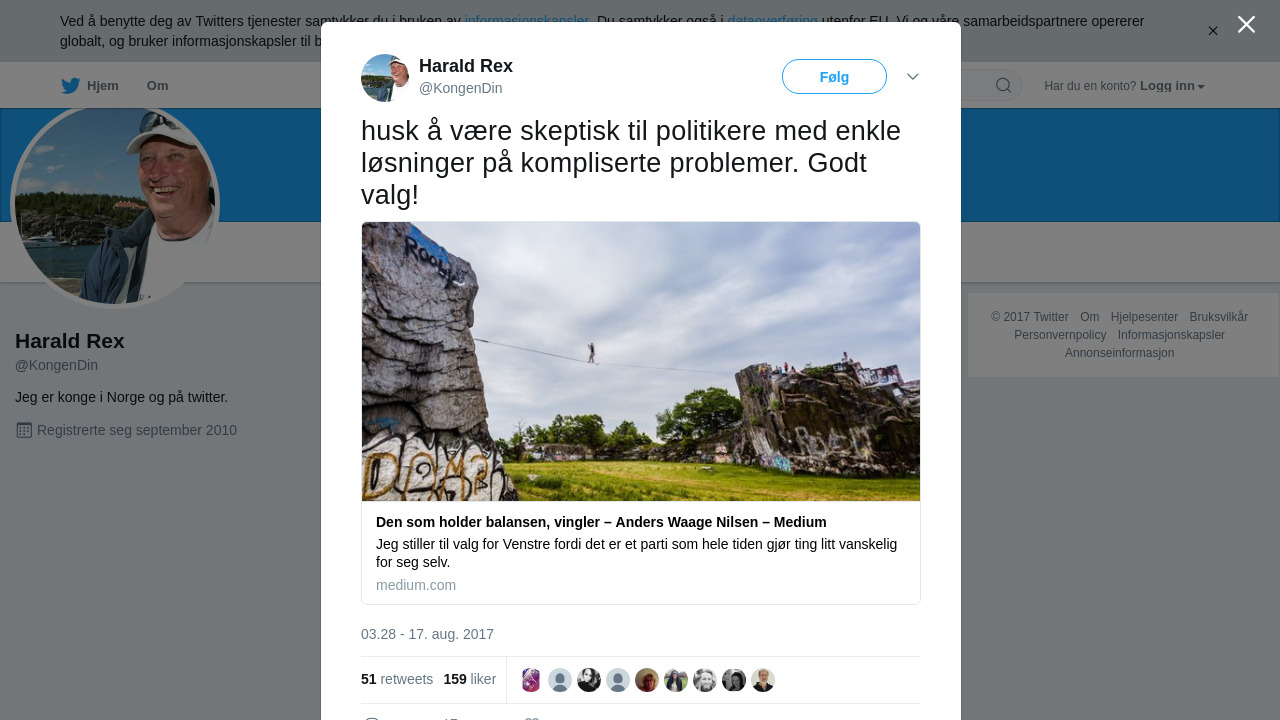Dismiss the cookie notice banner
The width and height of the screenshot is (1280, 720).
pos(1213,31)
